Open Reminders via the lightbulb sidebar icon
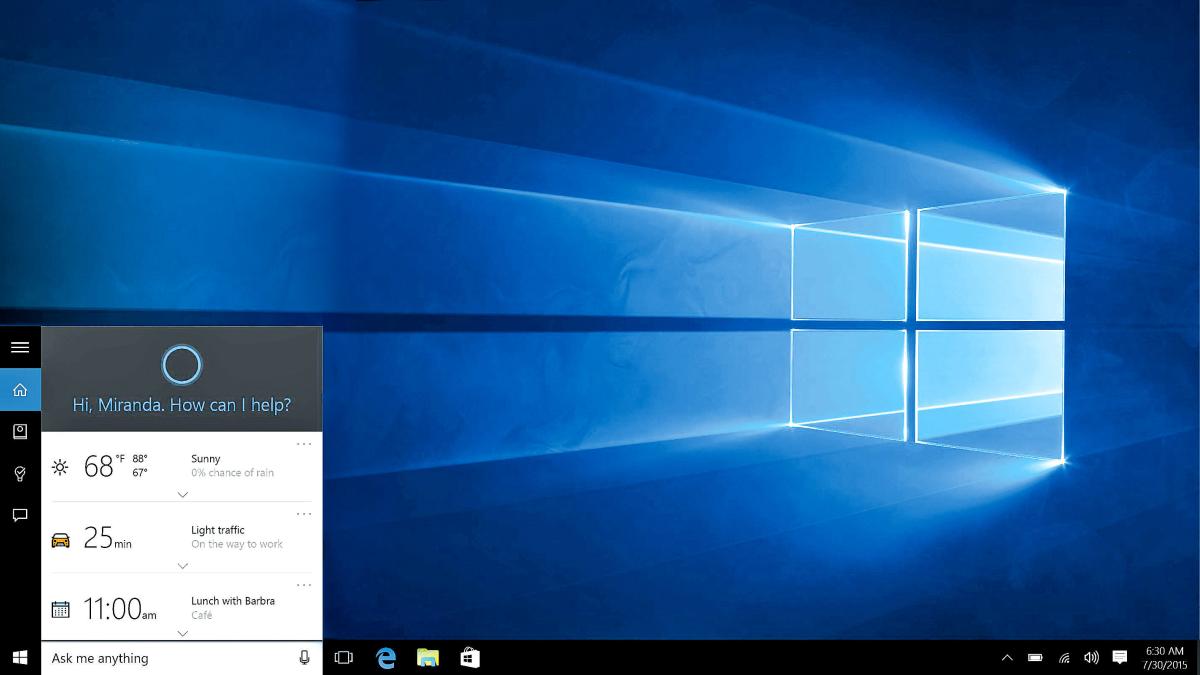Screen dimensions: 1200x675 pyautogui.click(x=20, y=473)
